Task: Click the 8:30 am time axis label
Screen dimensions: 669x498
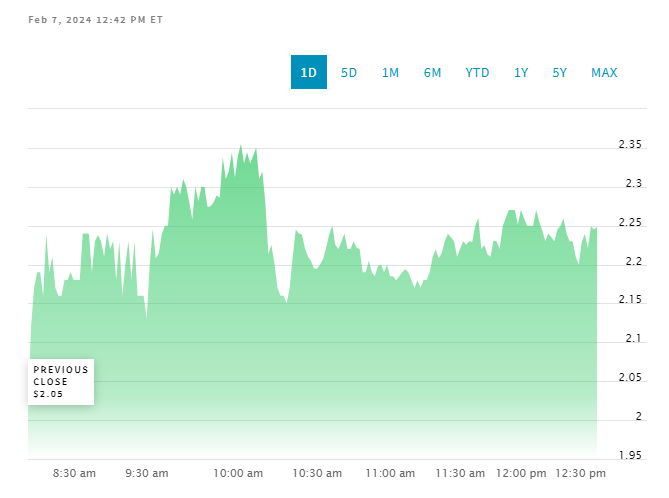Action: (74, 473)
